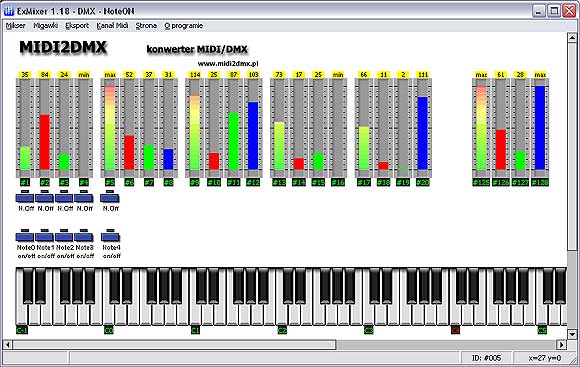Click the horizontal scrollbar left arrow
580x367 pixels.
pyautogui.click(x=8, y=345)
